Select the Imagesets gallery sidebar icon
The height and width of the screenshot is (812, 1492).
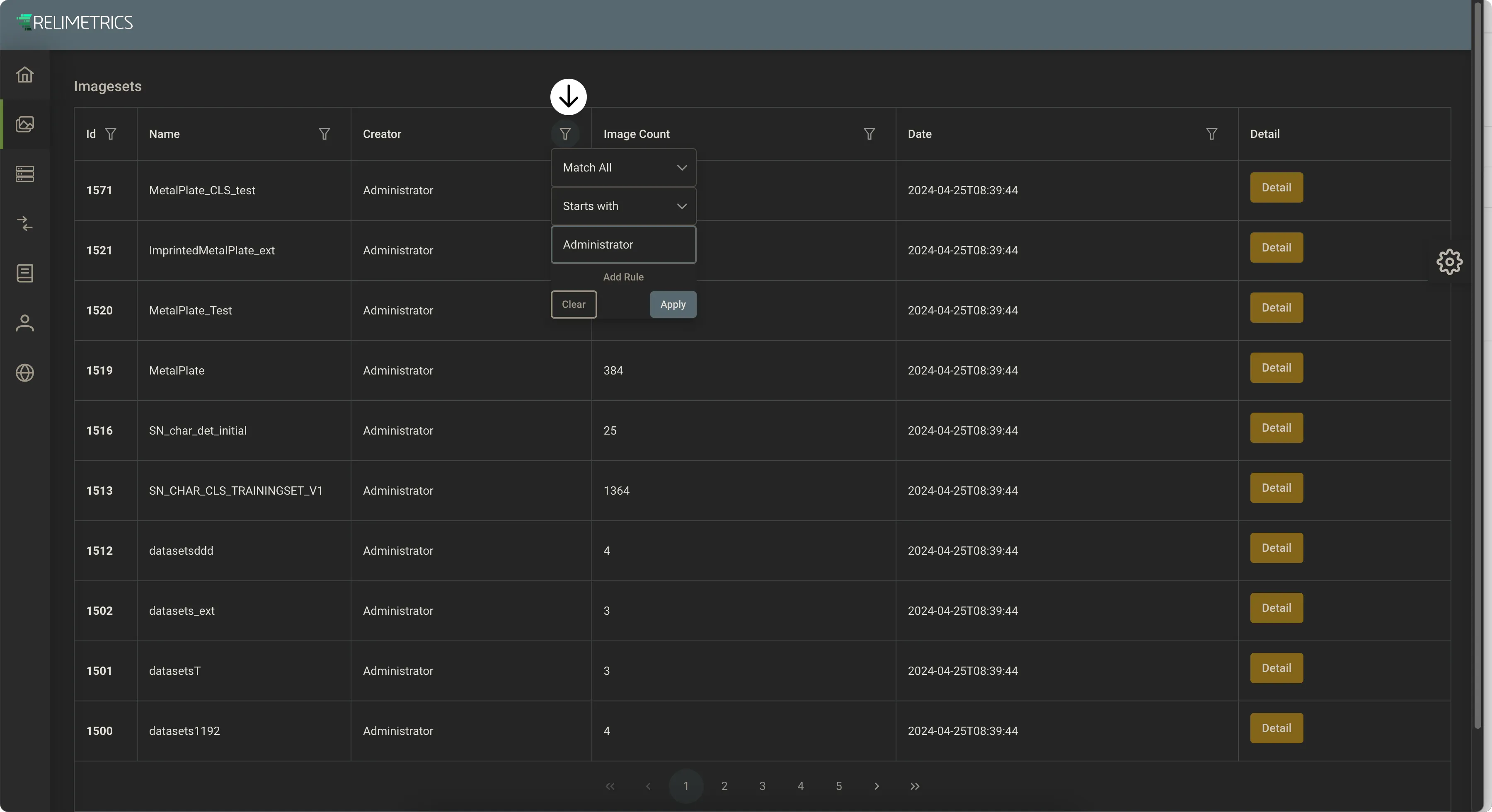[25, 124]
